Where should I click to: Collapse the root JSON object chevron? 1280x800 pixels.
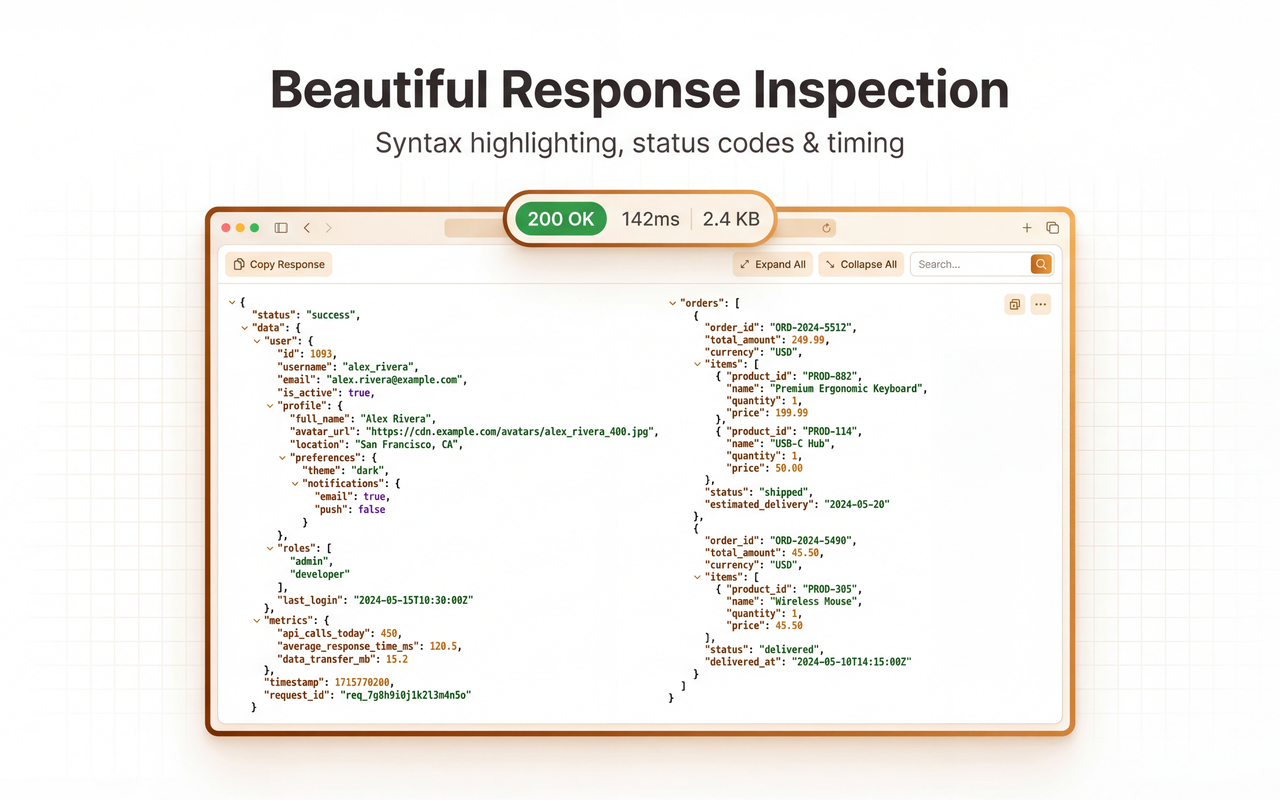click(x=232, y=302)
